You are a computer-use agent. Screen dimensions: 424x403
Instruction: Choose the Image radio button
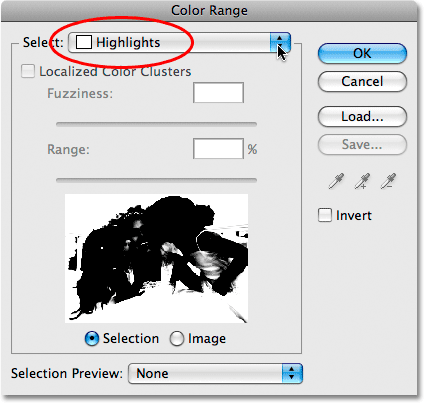pos(177,339)
